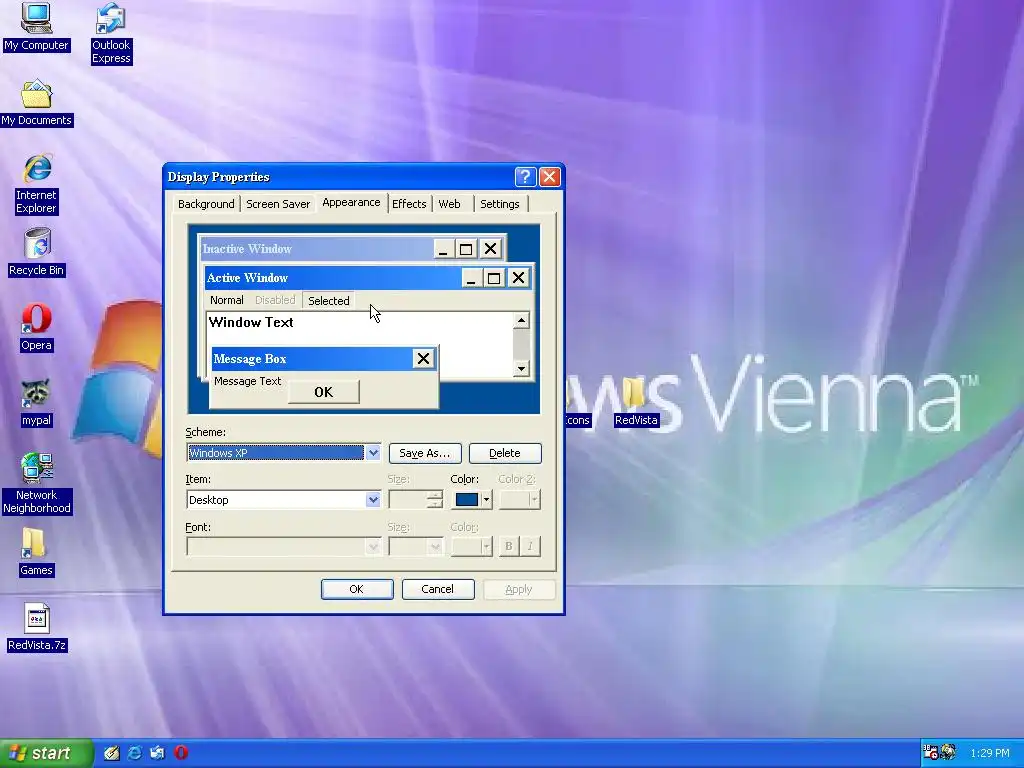Select the Appearance tab
This screenshot has height=768, width=1024.
(351, 202)
